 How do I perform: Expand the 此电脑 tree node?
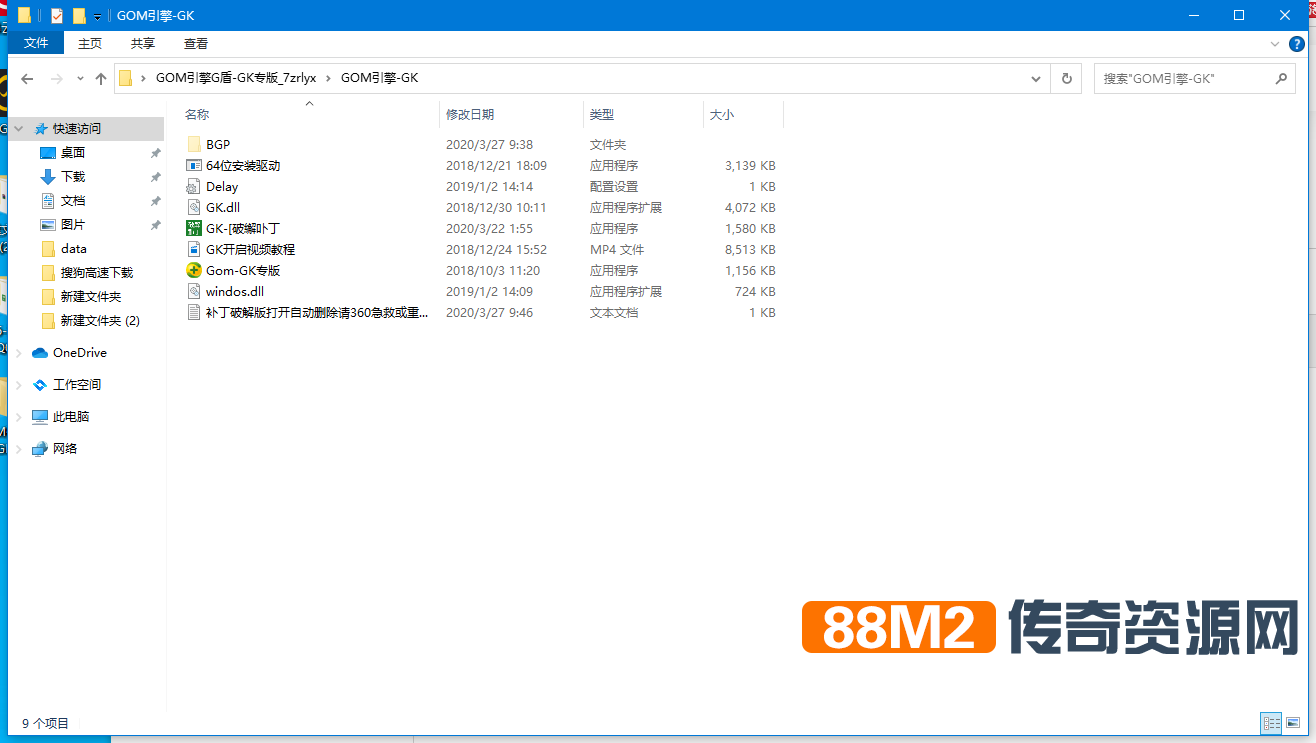pyautogui.click(x=19, y=417)
